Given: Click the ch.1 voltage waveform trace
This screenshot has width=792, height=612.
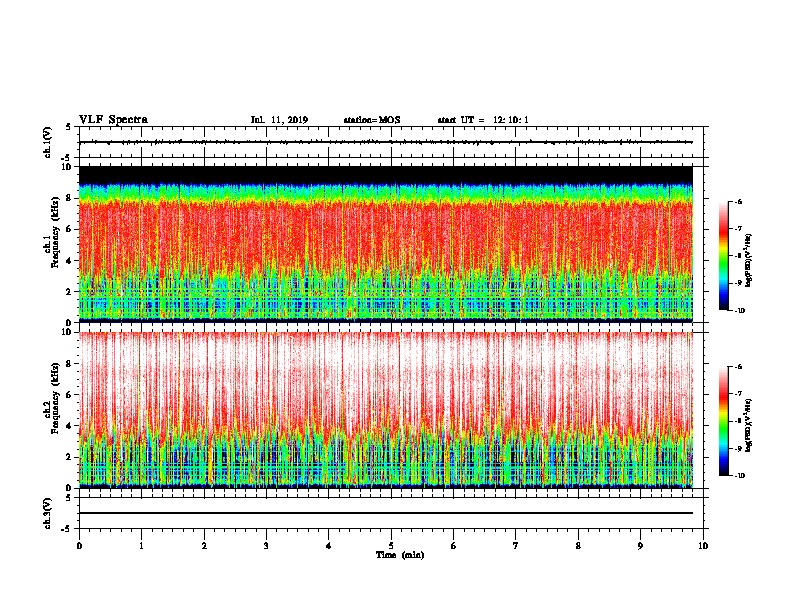Looking at the screenshot, I should click(x=386, y=142).
